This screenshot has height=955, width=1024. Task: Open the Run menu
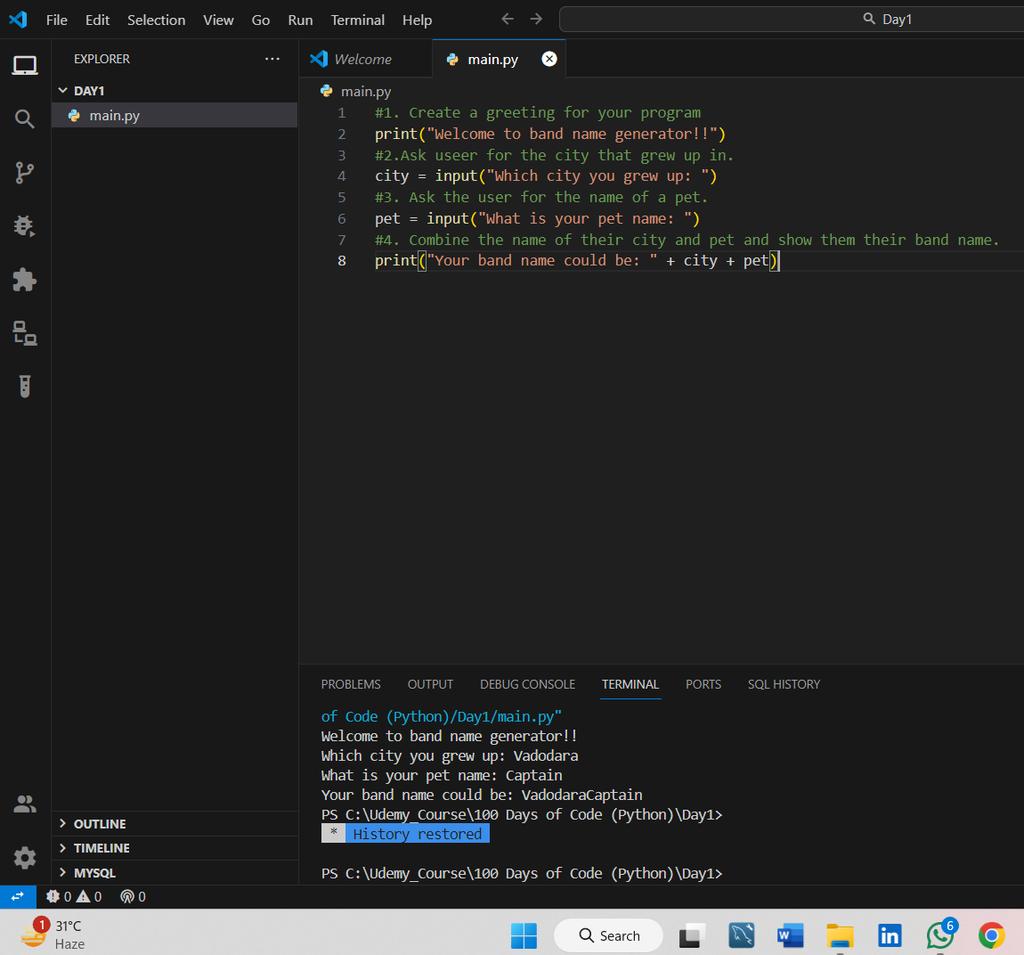coord(300,20)
